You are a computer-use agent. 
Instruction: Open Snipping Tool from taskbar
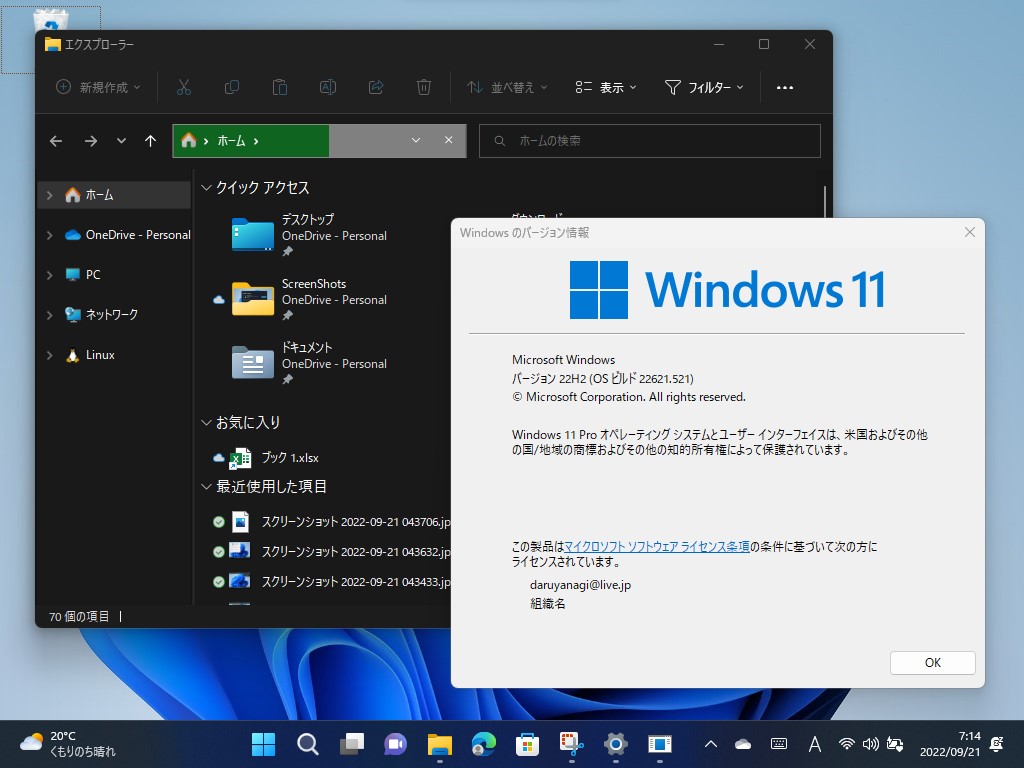click(571, 744)
